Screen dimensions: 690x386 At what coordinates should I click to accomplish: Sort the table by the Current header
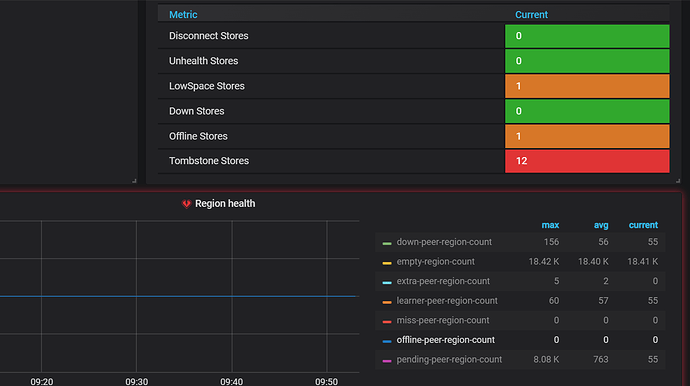pyautogui.click(x=531, y=15)
